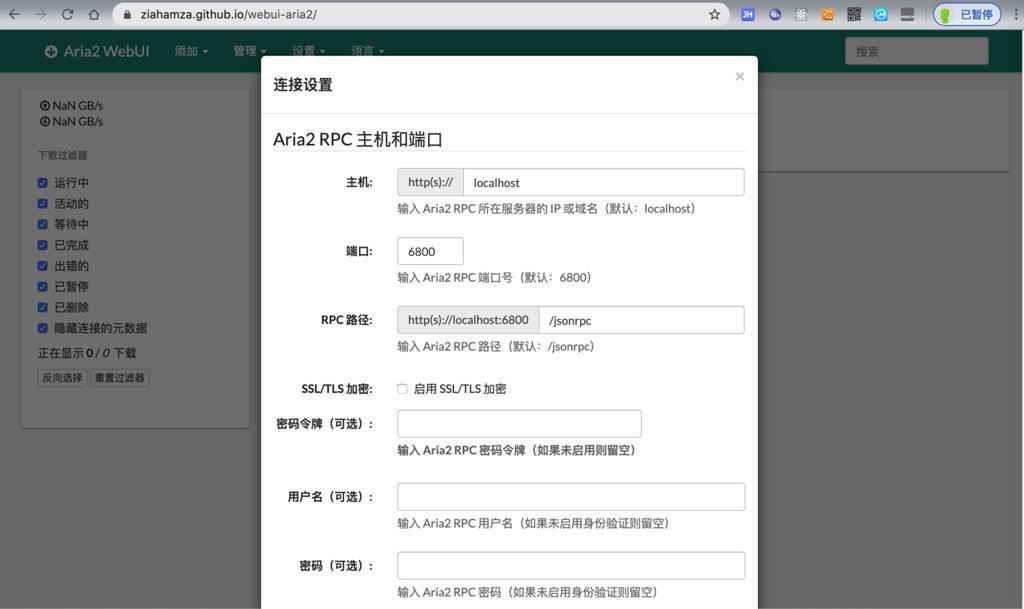Image resolution: width=1024 pixels, height=609 pixels.
Task: Open the 语言 dropdown menu
Action: click(368, 51)
